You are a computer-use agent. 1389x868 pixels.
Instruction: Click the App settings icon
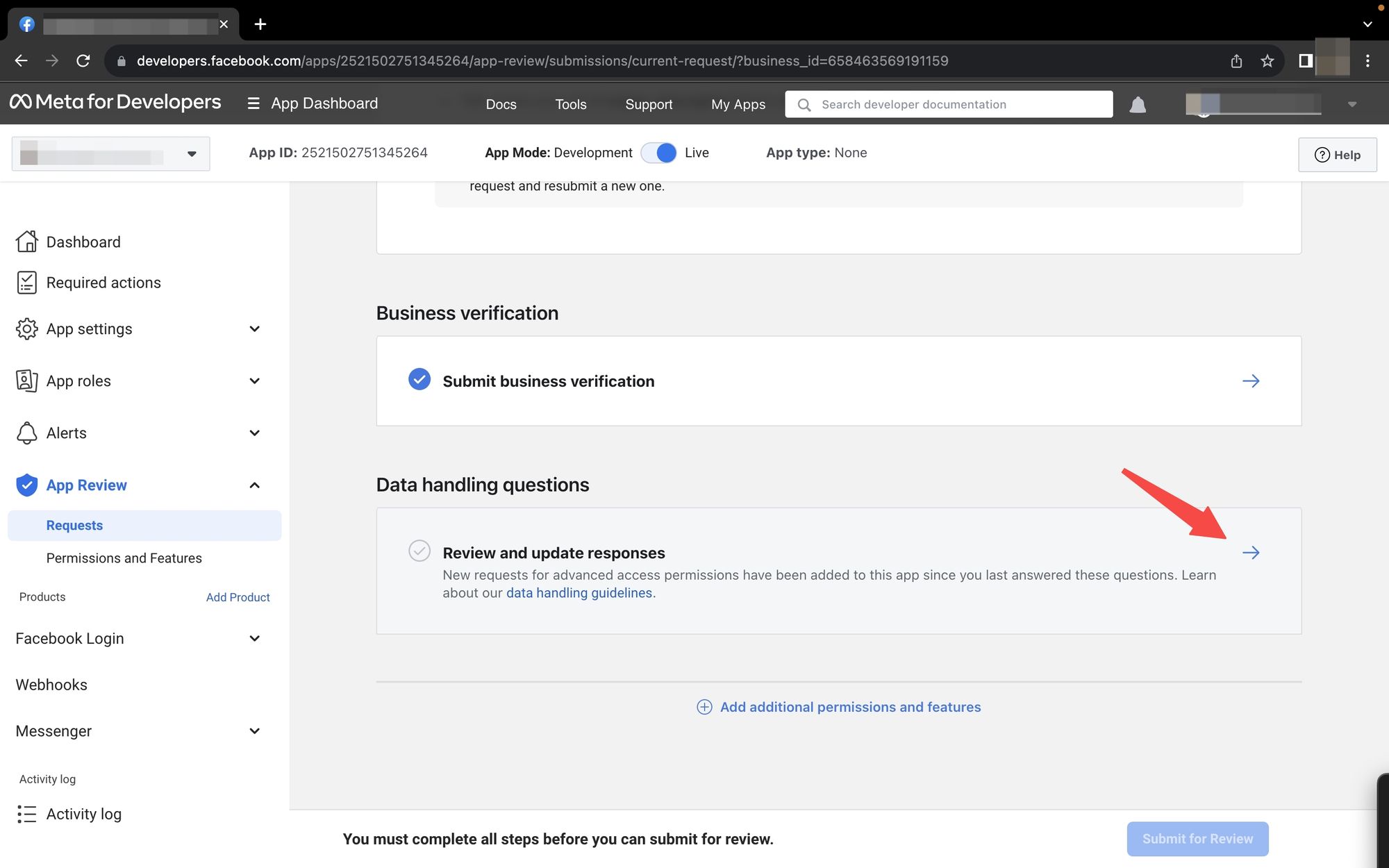click(26, 328)
